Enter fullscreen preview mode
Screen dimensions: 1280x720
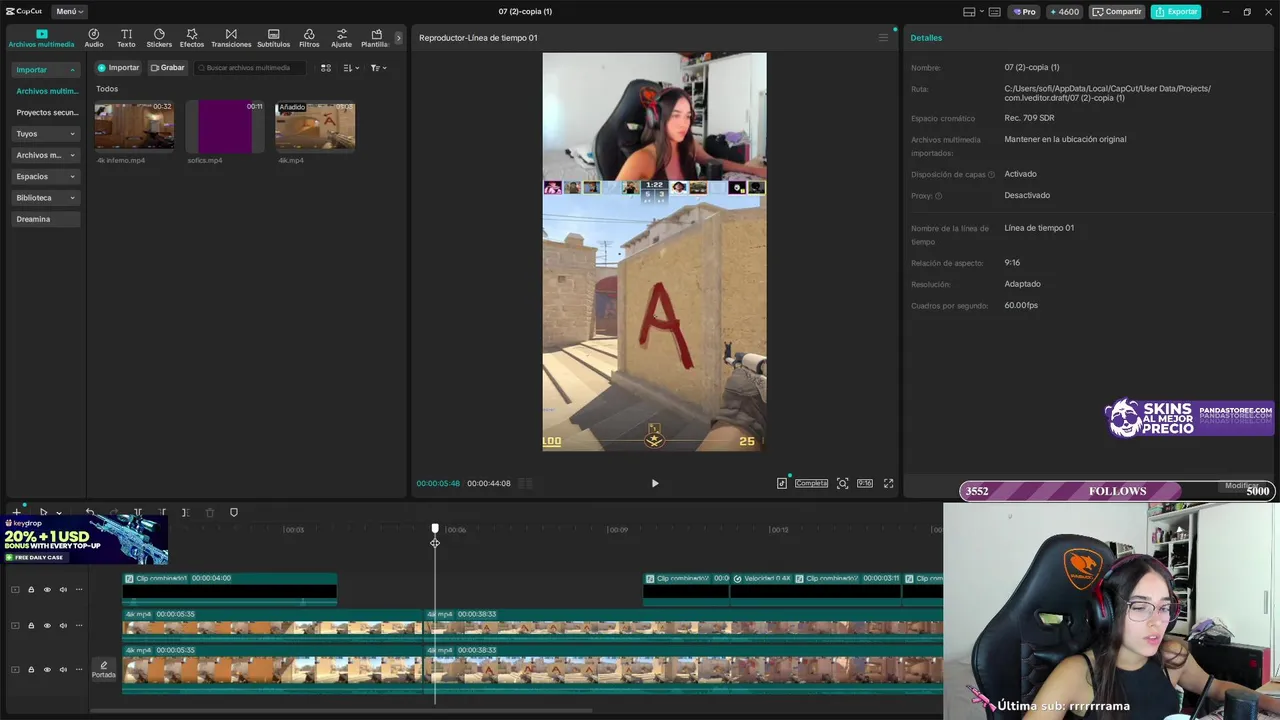pos(888,484)
